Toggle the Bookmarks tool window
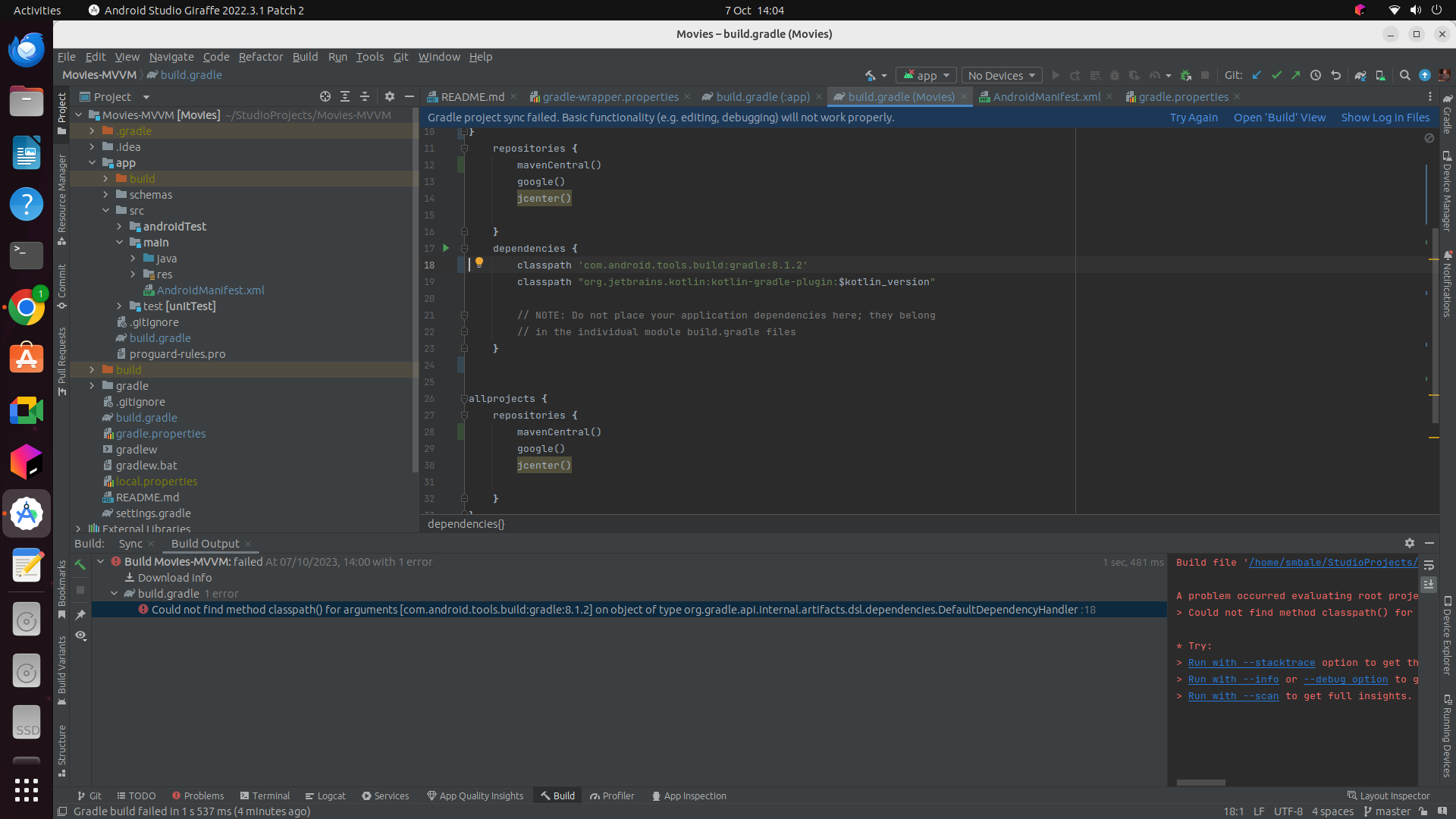Viewport: 1456px width, 819px height. (62, 589)
